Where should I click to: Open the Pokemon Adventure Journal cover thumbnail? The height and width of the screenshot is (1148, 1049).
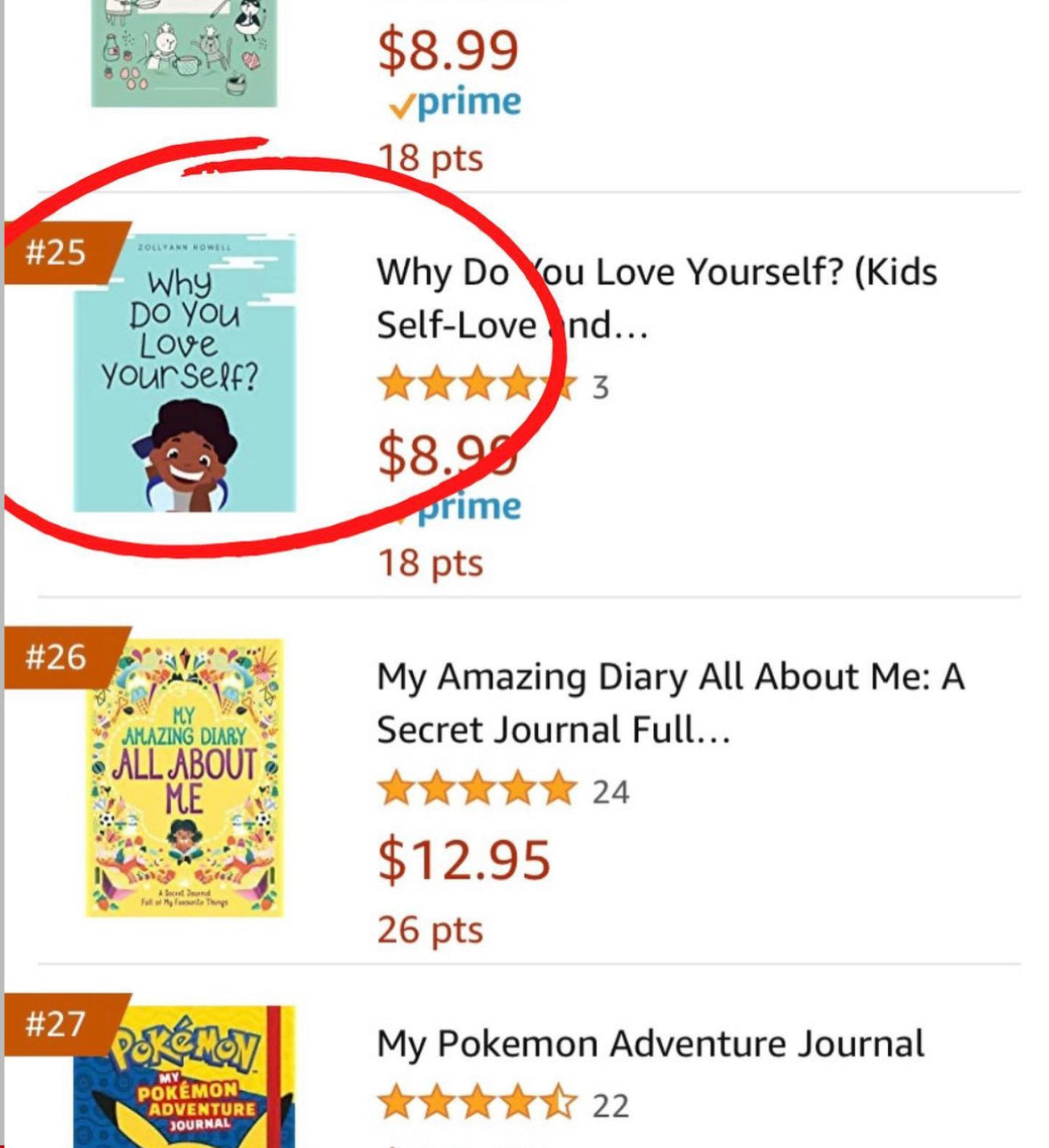[x=184, y=1077]
